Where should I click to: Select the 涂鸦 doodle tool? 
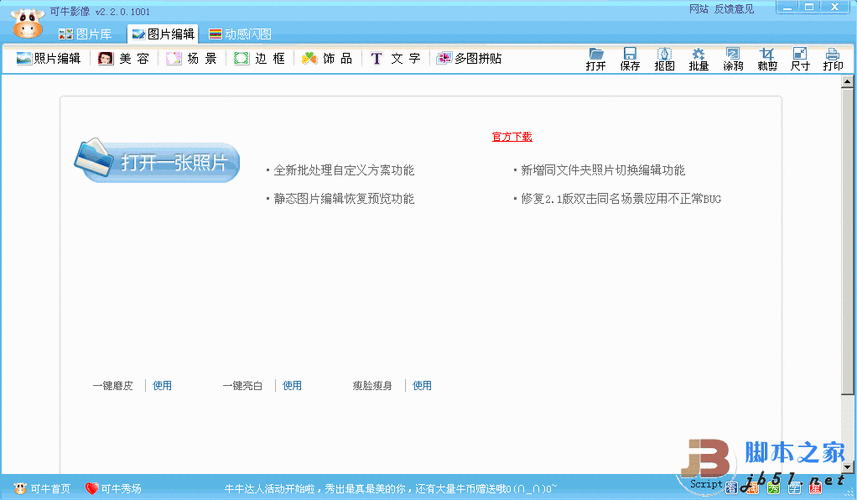coord(733,59)
